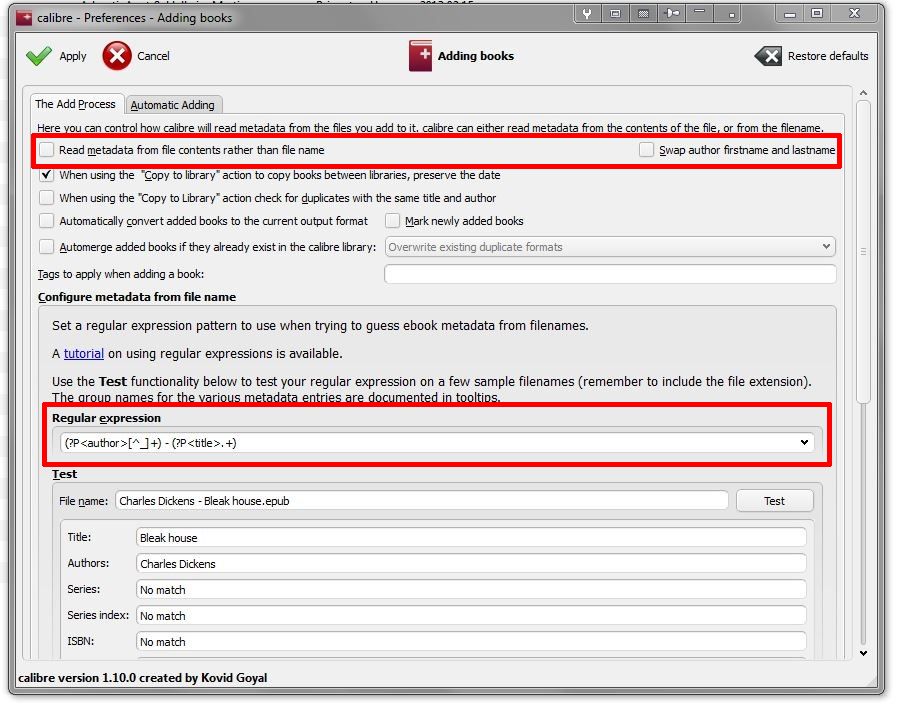The width and height of the screenshot is (898, 705).
Task: Click the Authors result field Charles Dickens
Action: 471,564
